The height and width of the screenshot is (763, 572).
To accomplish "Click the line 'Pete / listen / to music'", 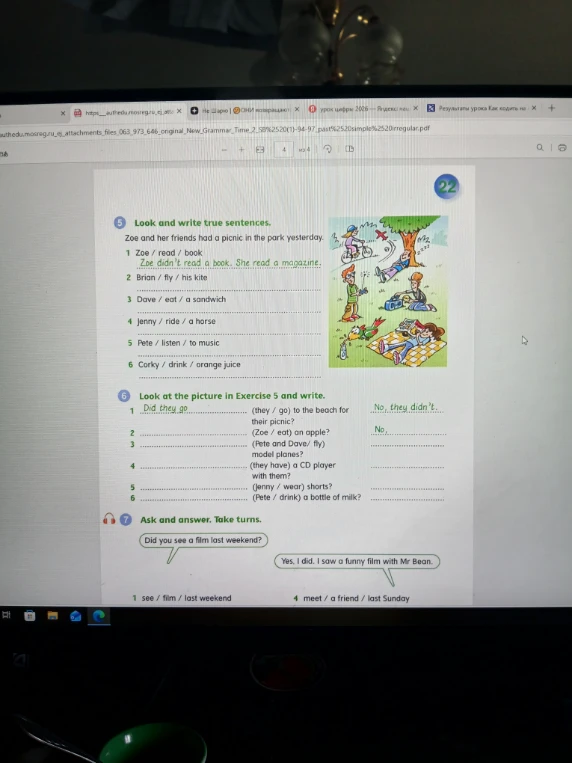I will tap(178, 343).
